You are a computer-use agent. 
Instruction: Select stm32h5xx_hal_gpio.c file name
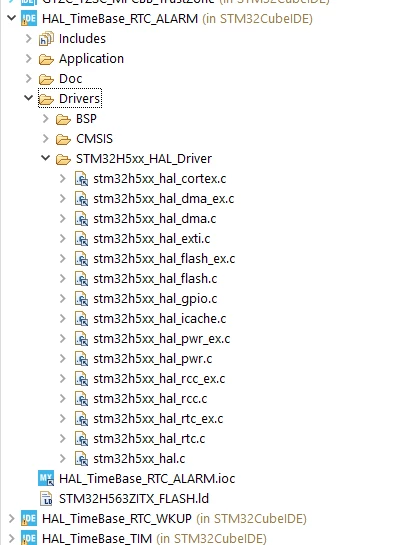(x=155, y=299)
